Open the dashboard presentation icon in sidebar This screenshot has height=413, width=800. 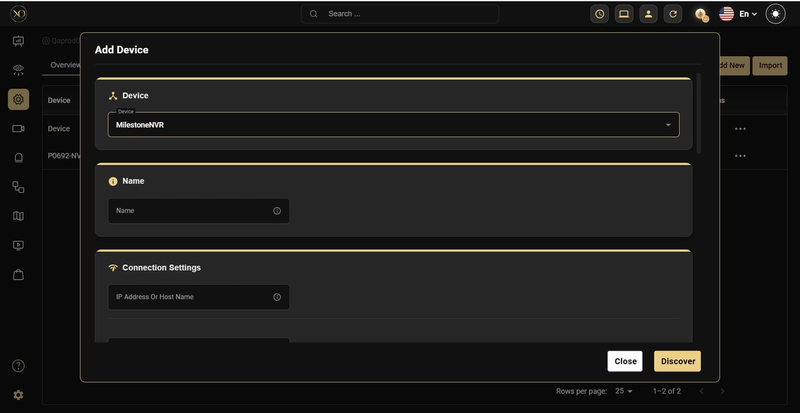pyautogui.click(x=18, y=41)
